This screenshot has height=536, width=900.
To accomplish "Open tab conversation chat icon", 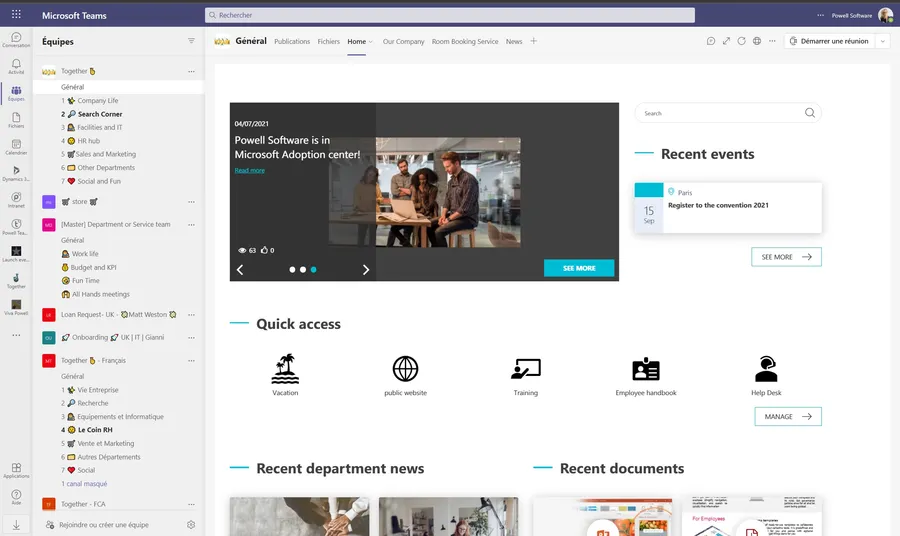I will click(x=711, y=41).
